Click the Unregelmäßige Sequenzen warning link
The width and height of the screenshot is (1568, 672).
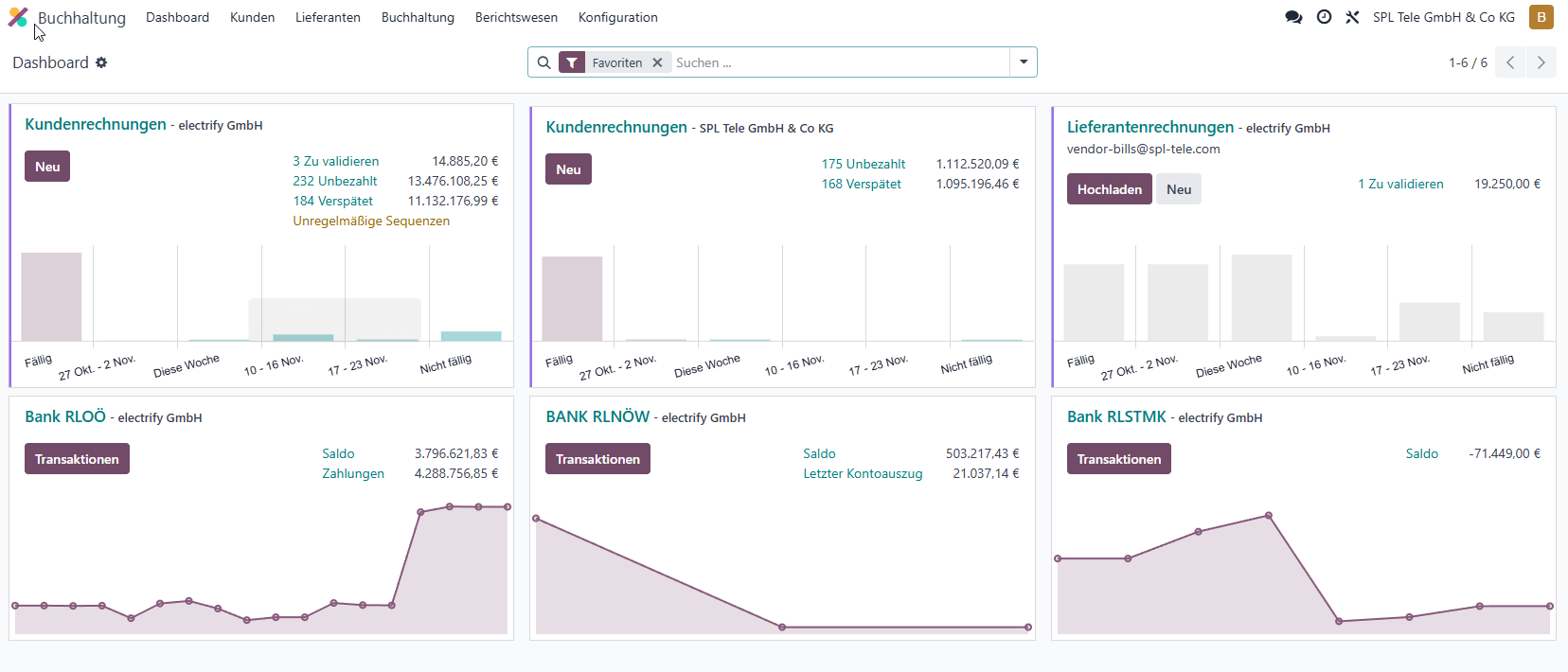point(371,221)
